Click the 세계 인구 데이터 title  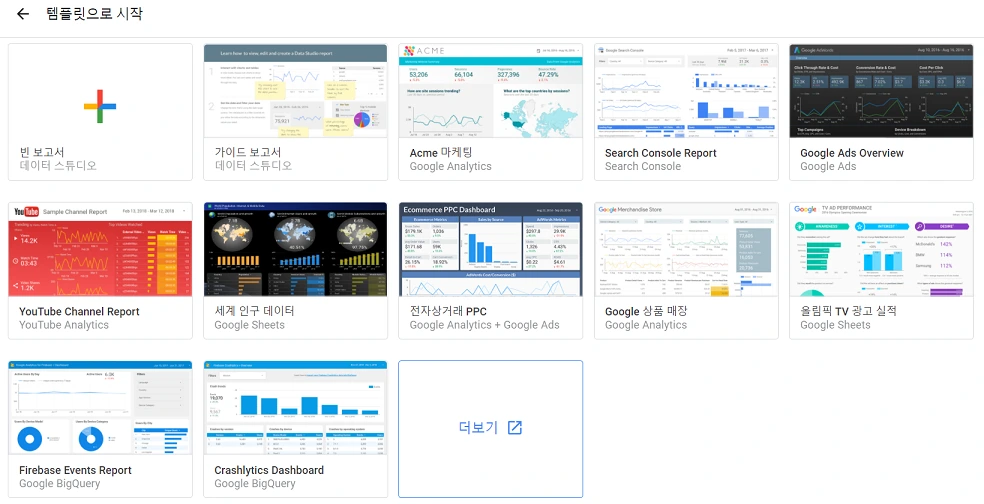click(x=254, y=311)
